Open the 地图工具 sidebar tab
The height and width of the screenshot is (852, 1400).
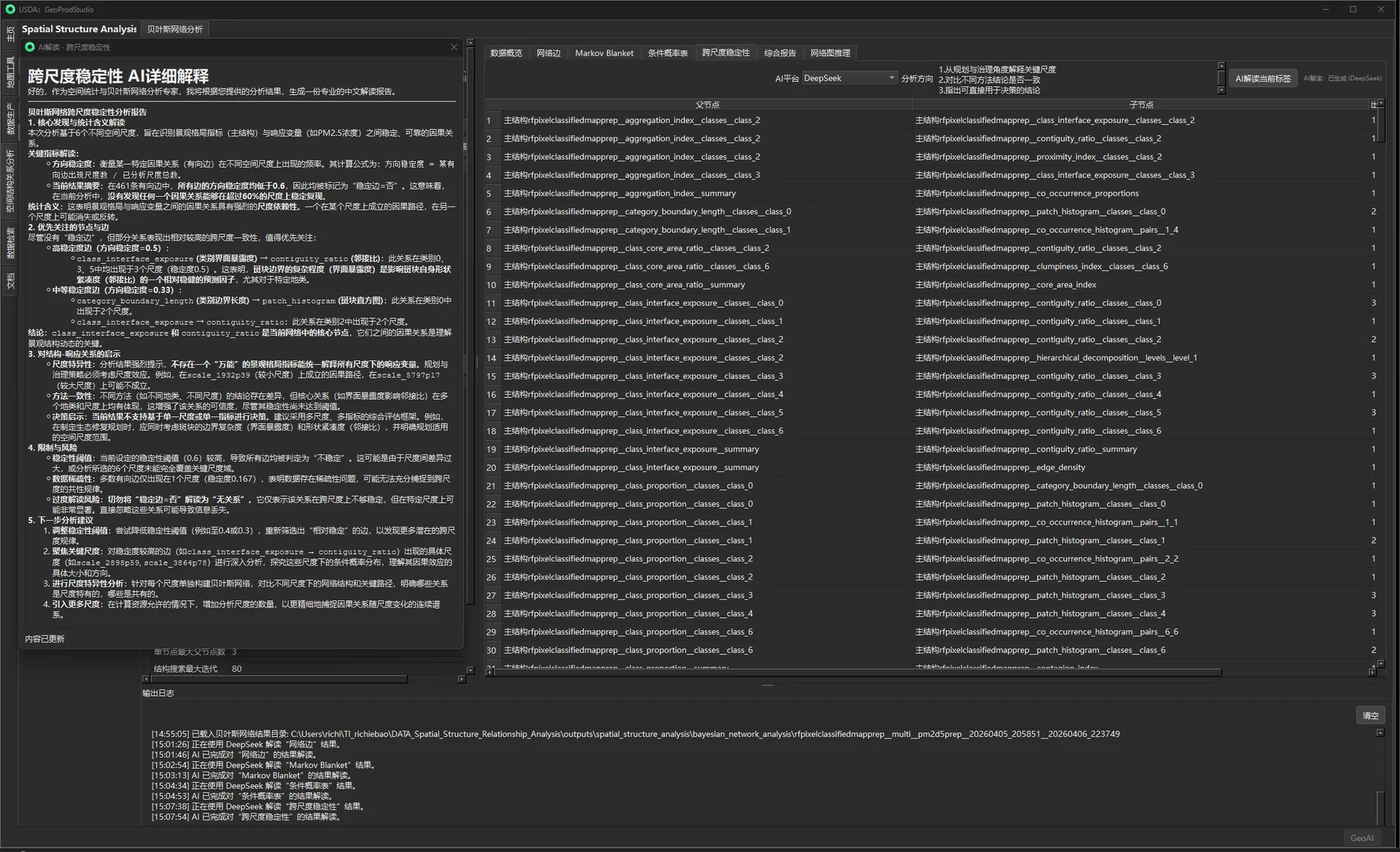click(x=10, y=72)
